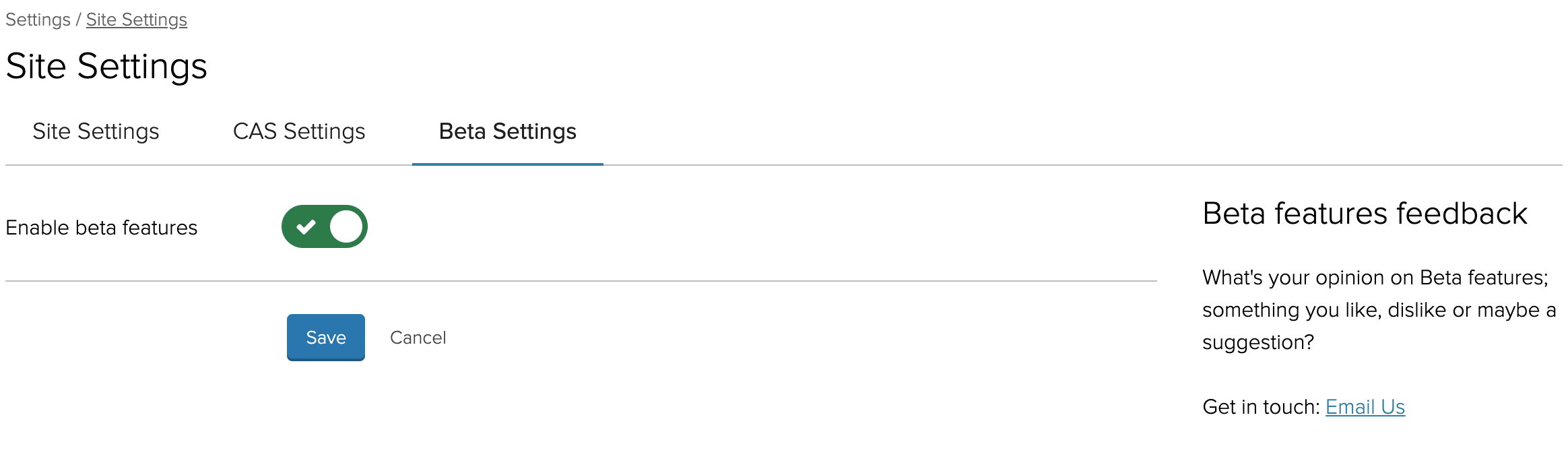Click the Beta features feedback heading
This screenshot has width=1568, height=465.
1365,214
